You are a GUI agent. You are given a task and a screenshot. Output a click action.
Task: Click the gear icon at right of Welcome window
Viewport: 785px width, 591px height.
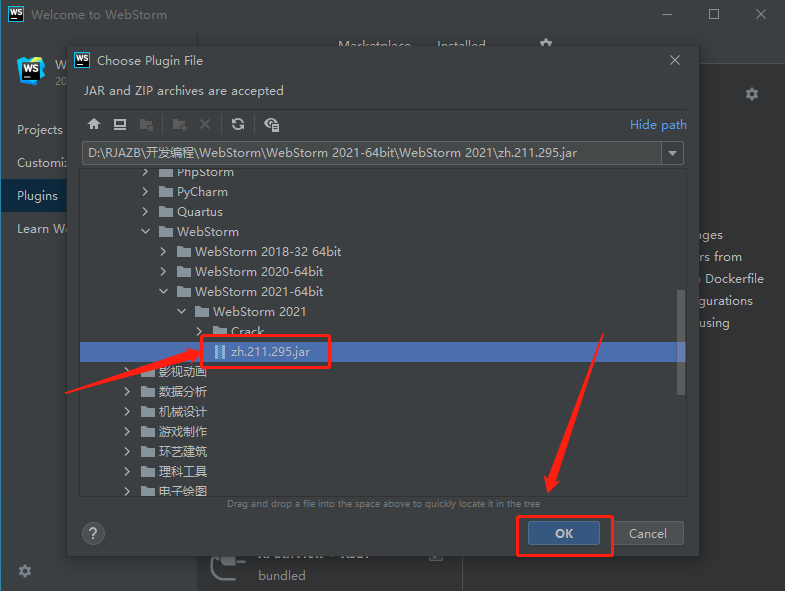coord(751,94)
